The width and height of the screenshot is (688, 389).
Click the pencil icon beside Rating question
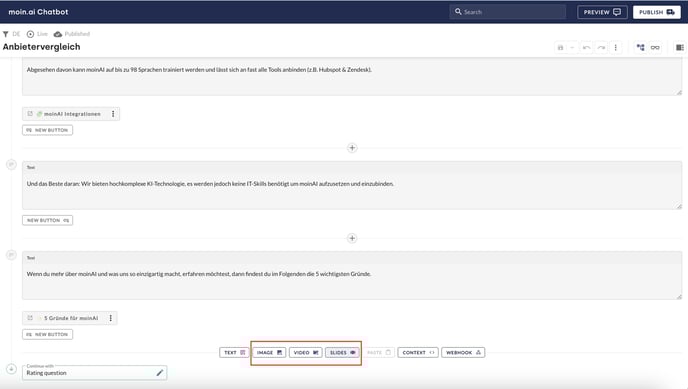160,373
